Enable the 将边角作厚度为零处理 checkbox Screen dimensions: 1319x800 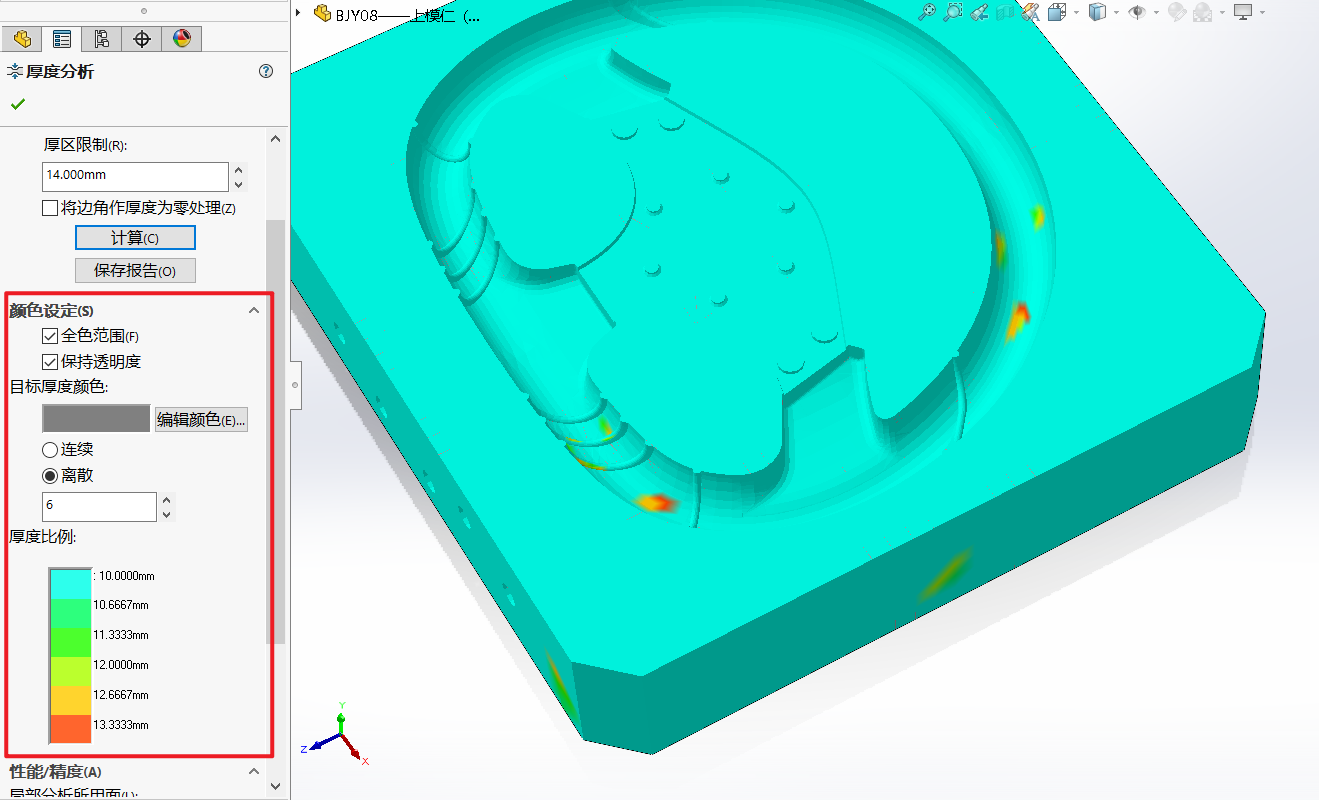coord(50,208)
